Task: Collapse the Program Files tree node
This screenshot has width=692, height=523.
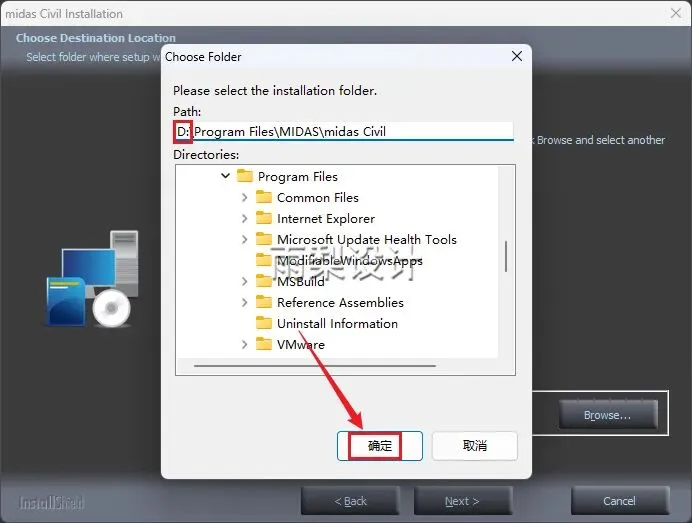Action: pos(226,176)
